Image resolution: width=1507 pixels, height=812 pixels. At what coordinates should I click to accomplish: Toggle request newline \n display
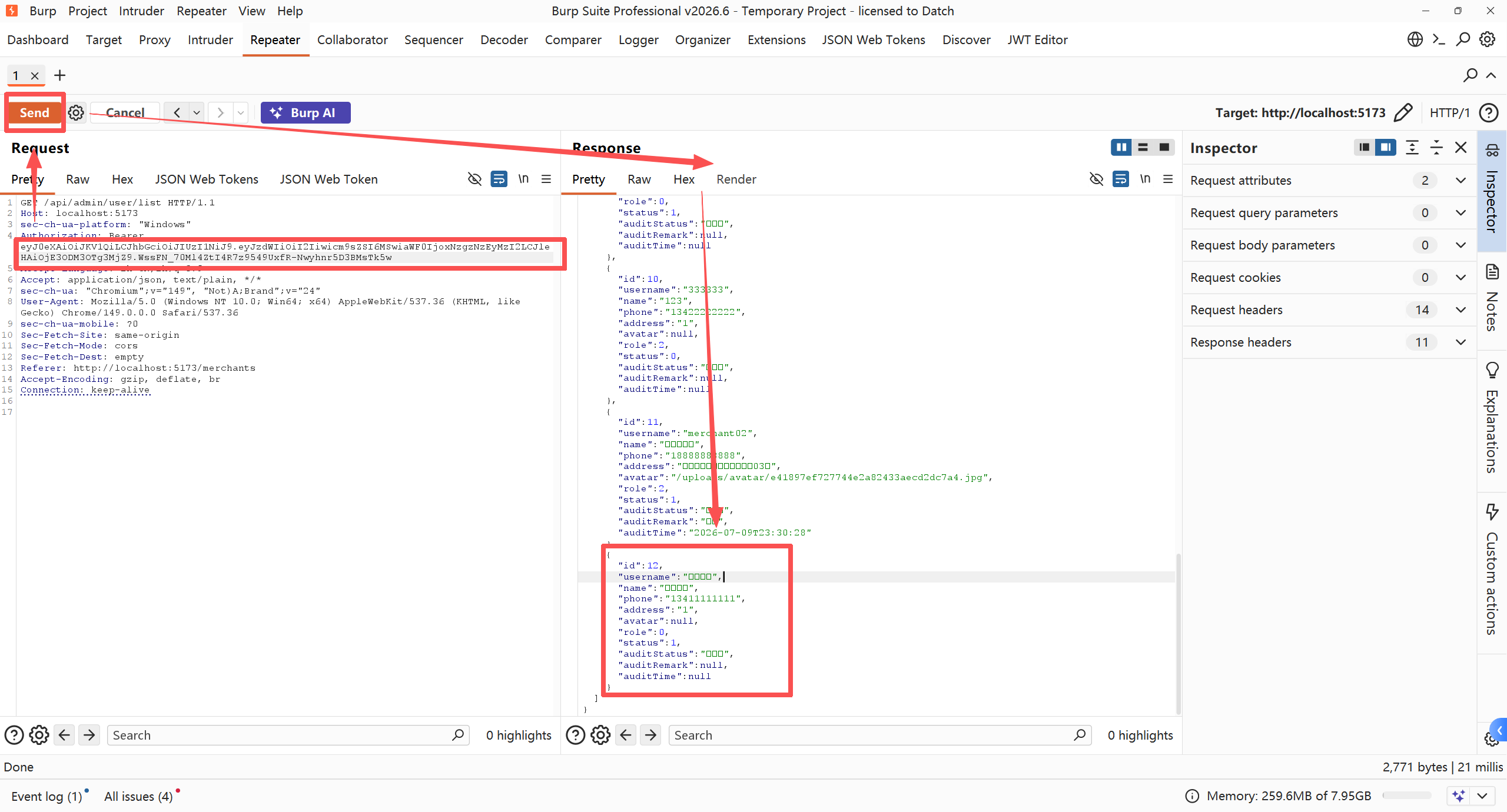click(523, 178)
